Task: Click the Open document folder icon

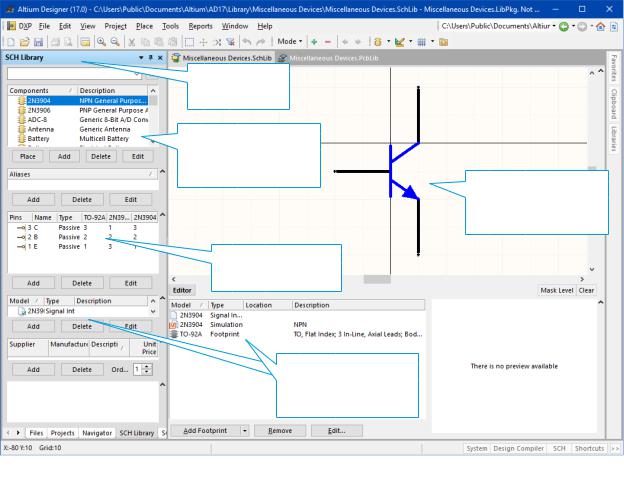Action: 25,42
